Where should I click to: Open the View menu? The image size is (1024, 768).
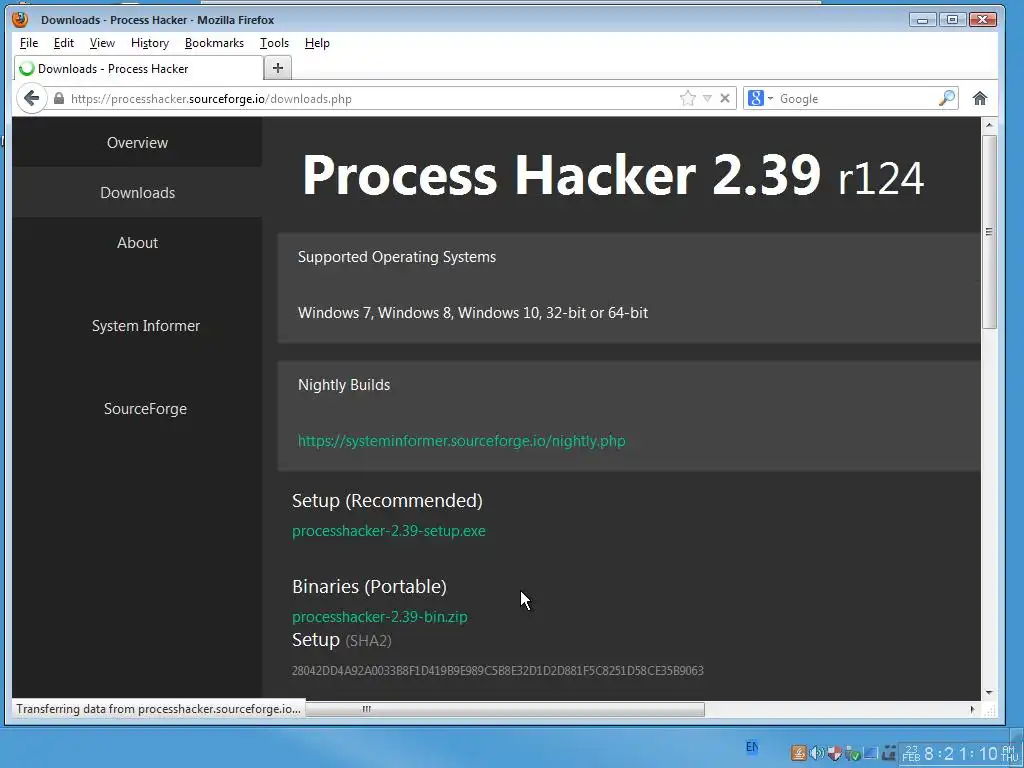pos(102,43)
